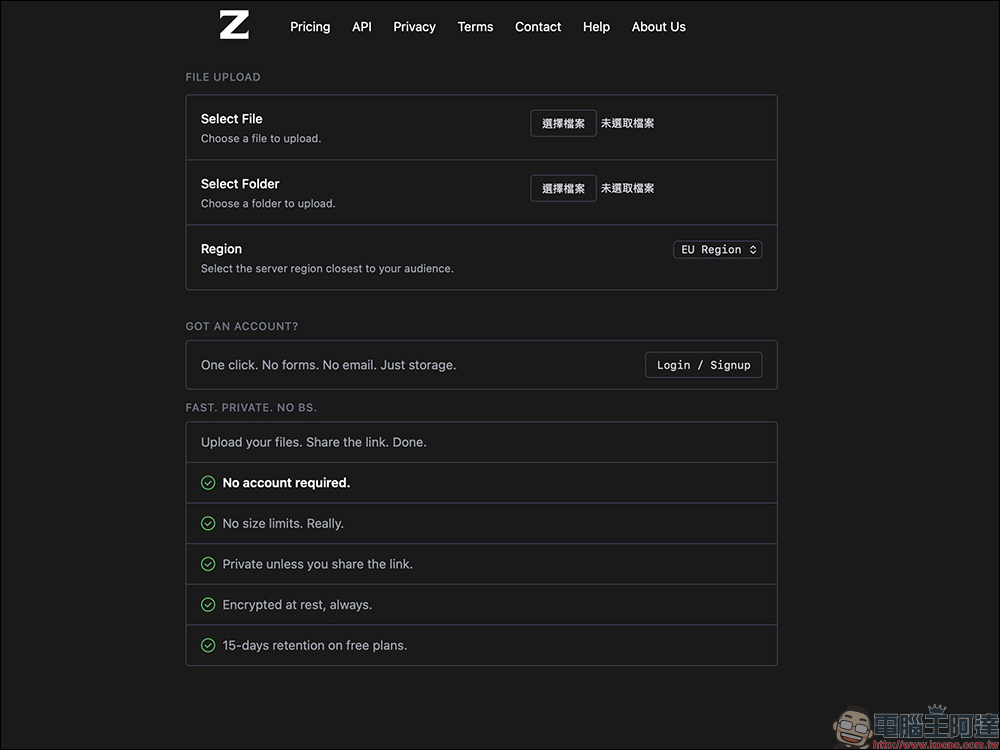
Task: Click the 選擇檔案 button under Select File
Action: click(x=563, y=123)
